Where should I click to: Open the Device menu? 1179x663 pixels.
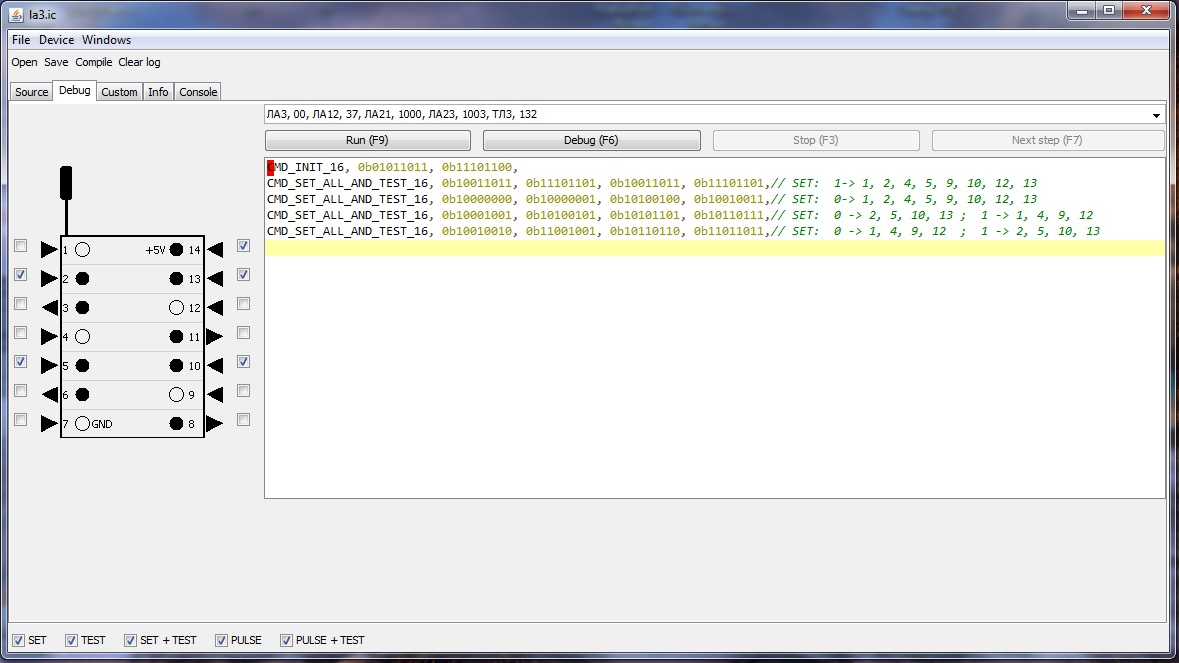coord(56,40)
